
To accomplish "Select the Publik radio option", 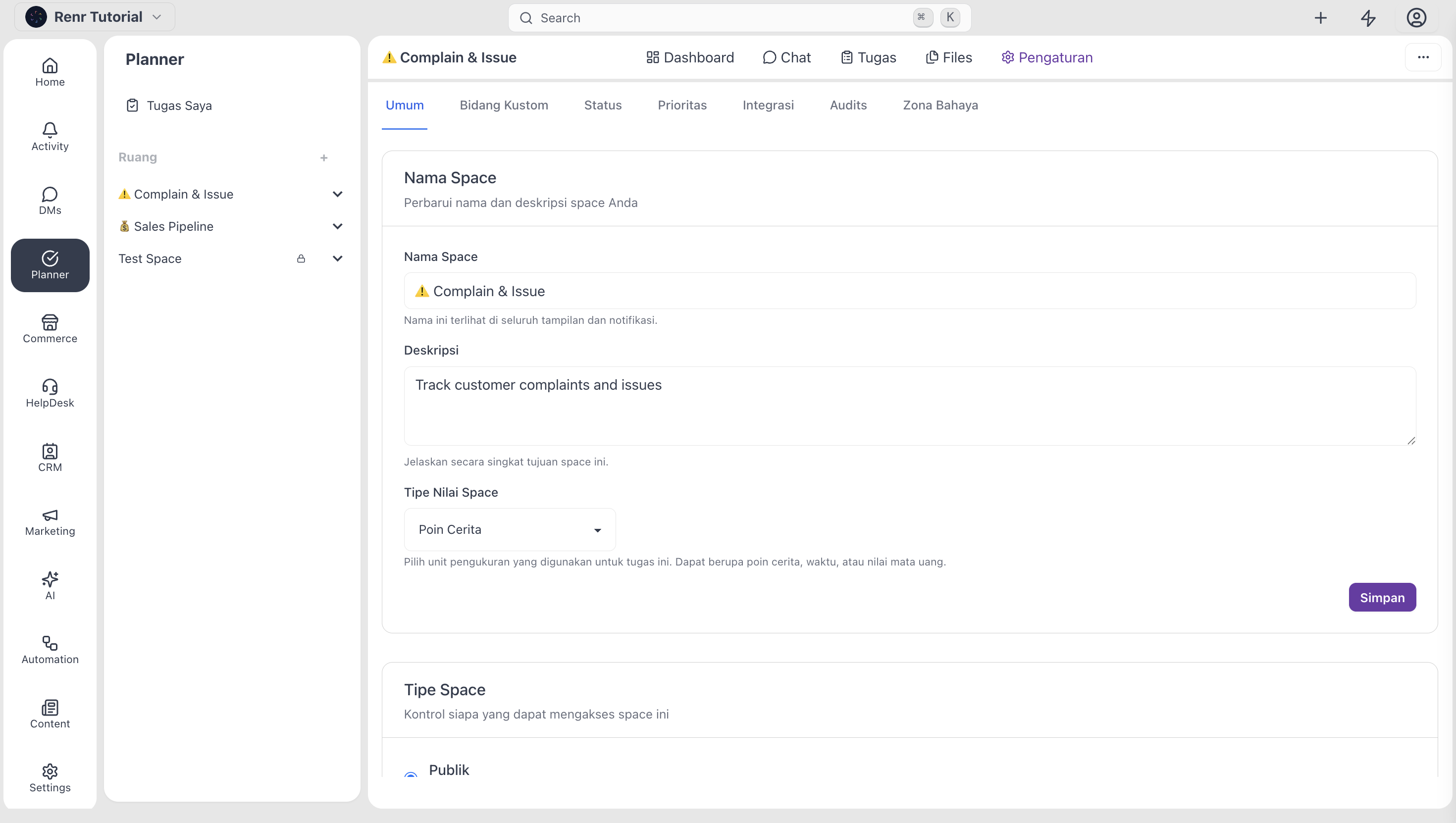I will pos(411,774).
